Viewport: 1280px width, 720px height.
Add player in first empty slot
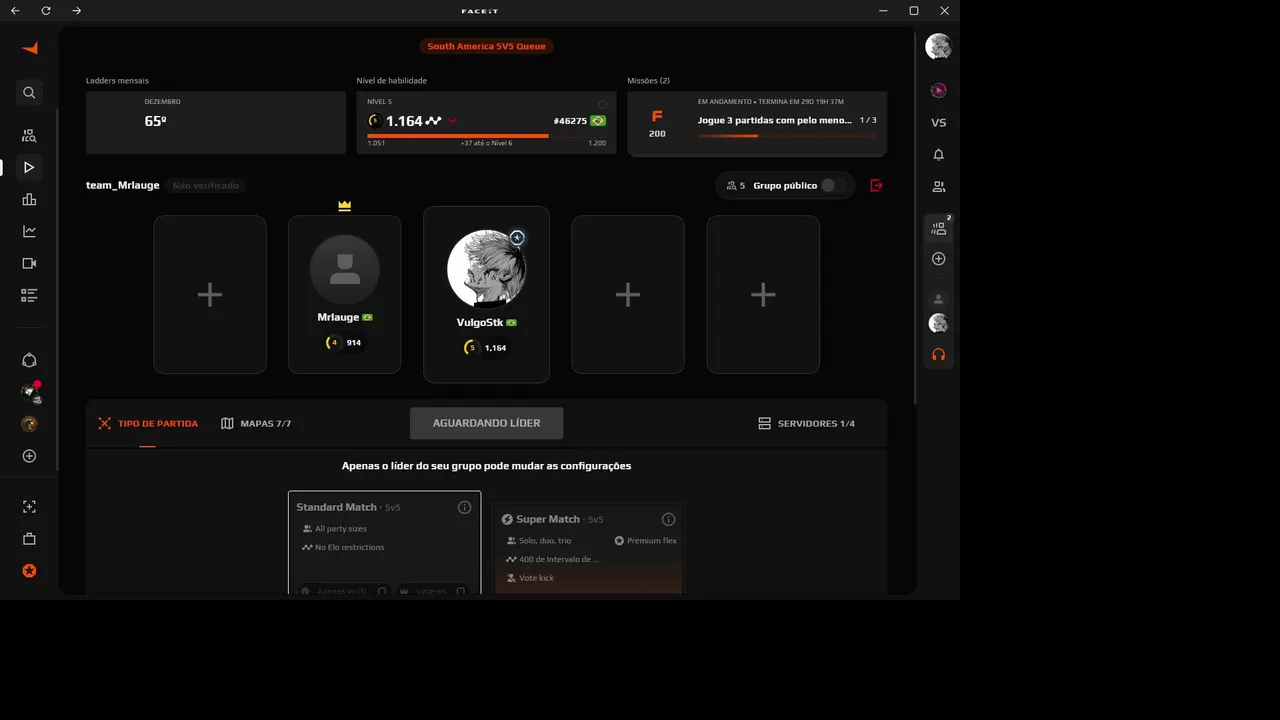(210, 294)
